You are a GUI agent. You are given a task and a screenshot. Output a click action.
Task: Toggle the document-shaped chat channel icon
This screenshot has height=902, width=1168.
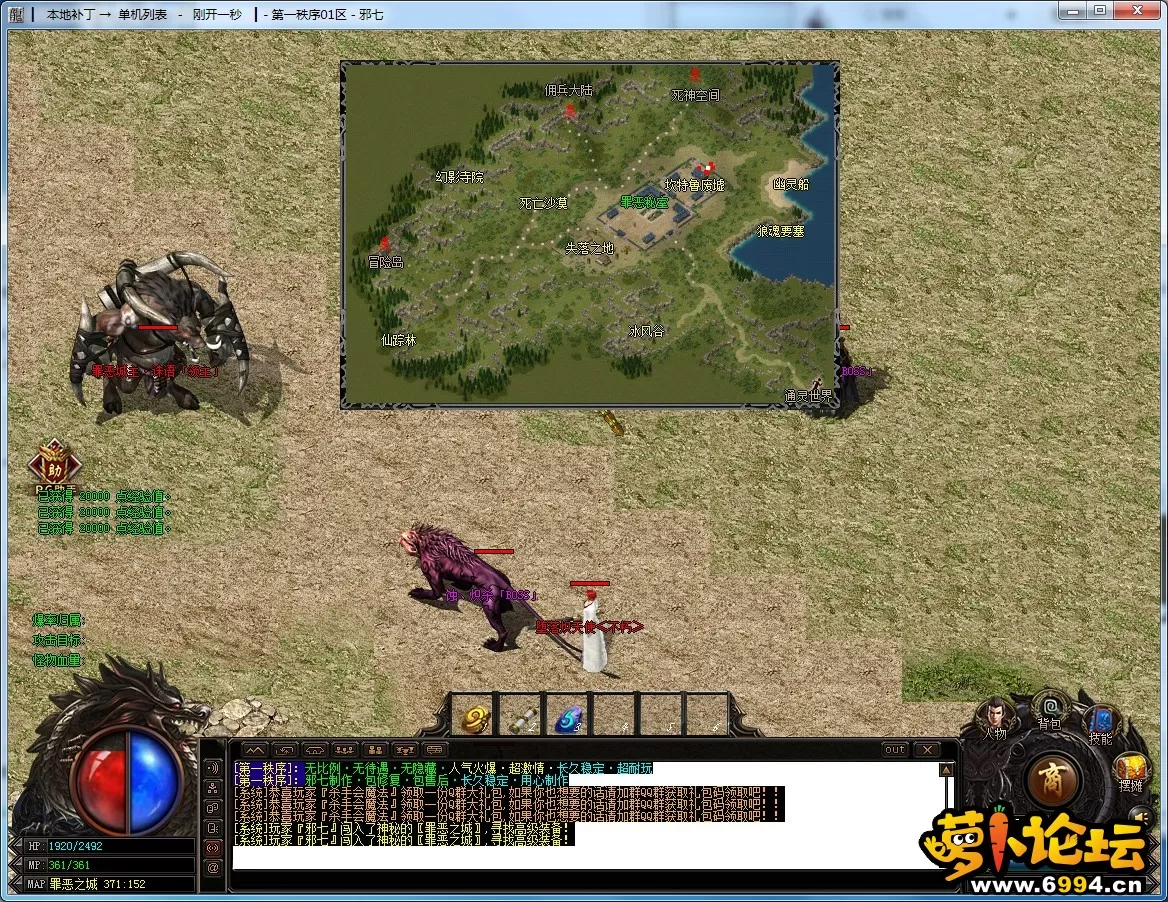(x=213, y=828)
